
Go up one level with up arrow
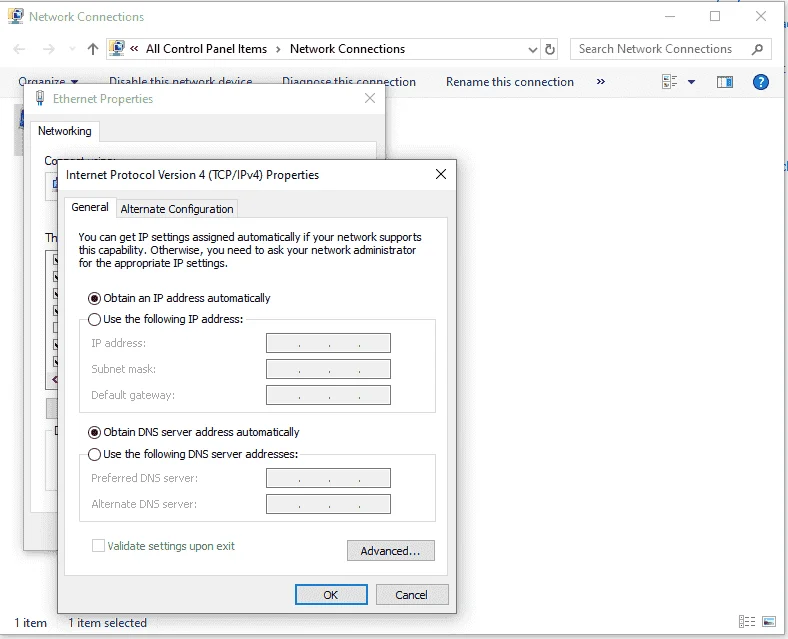tap(92, 49)
